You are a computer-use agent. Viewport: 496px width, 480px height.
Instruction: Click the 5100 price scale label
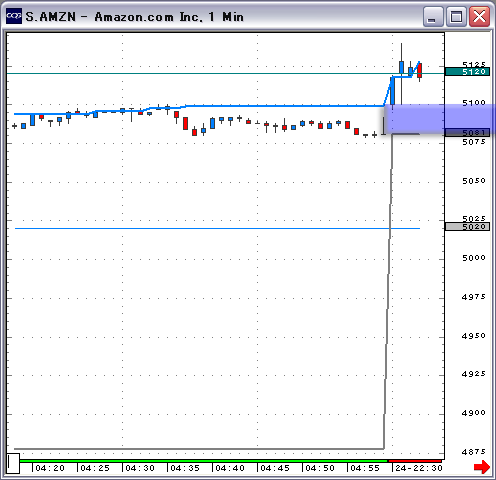pyautogui.click(x=474, y=103)
